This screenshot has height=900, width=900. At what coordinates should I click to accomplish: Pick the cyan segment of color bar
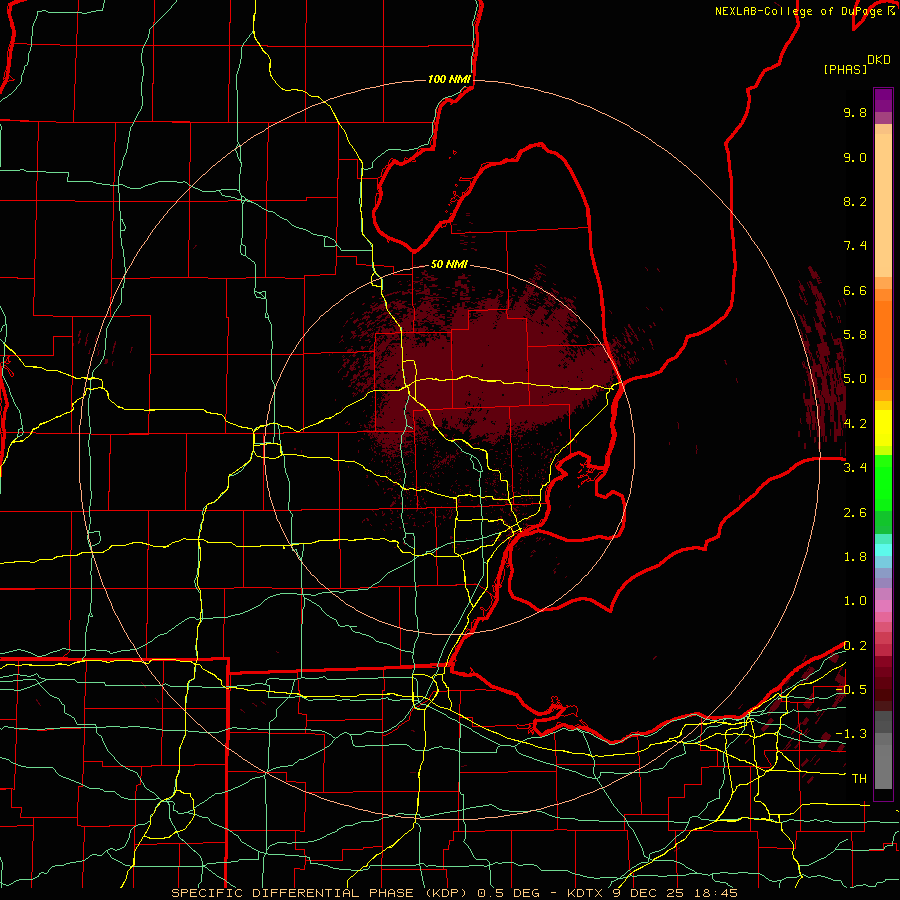[x=883, y=550]
